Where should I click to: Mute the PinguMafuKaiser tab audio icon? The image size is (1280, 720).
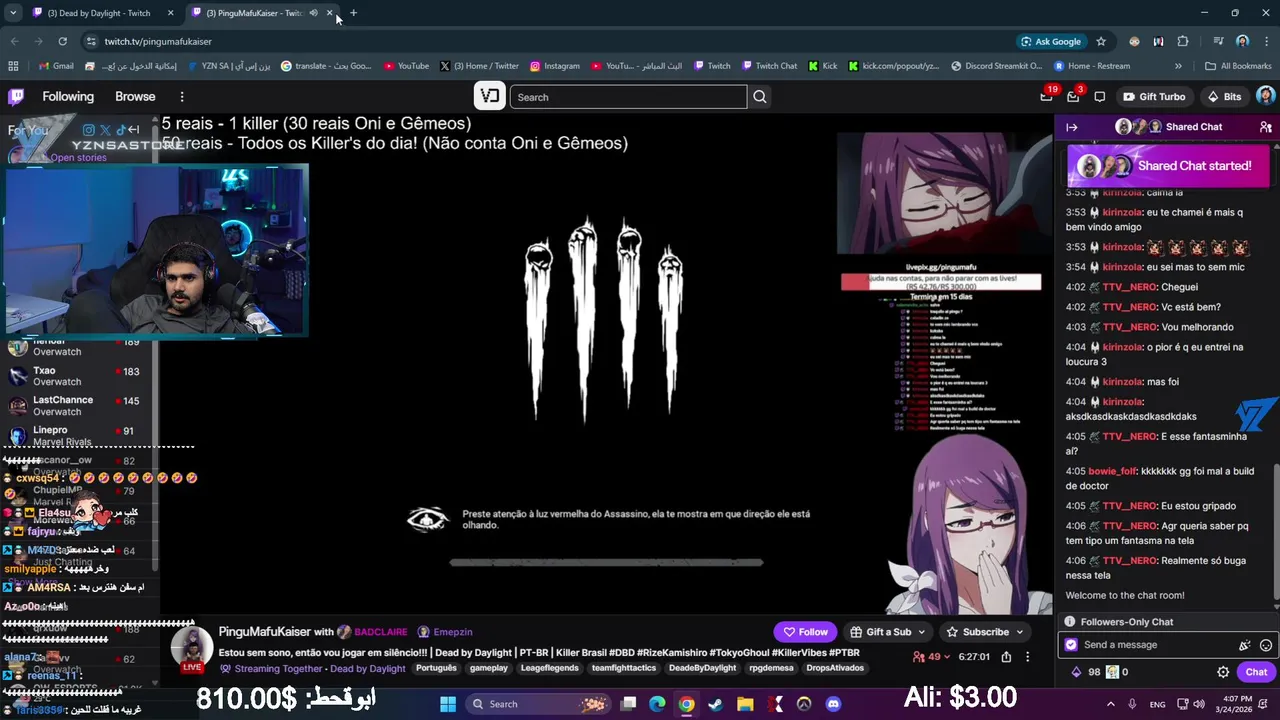(313, 13)
